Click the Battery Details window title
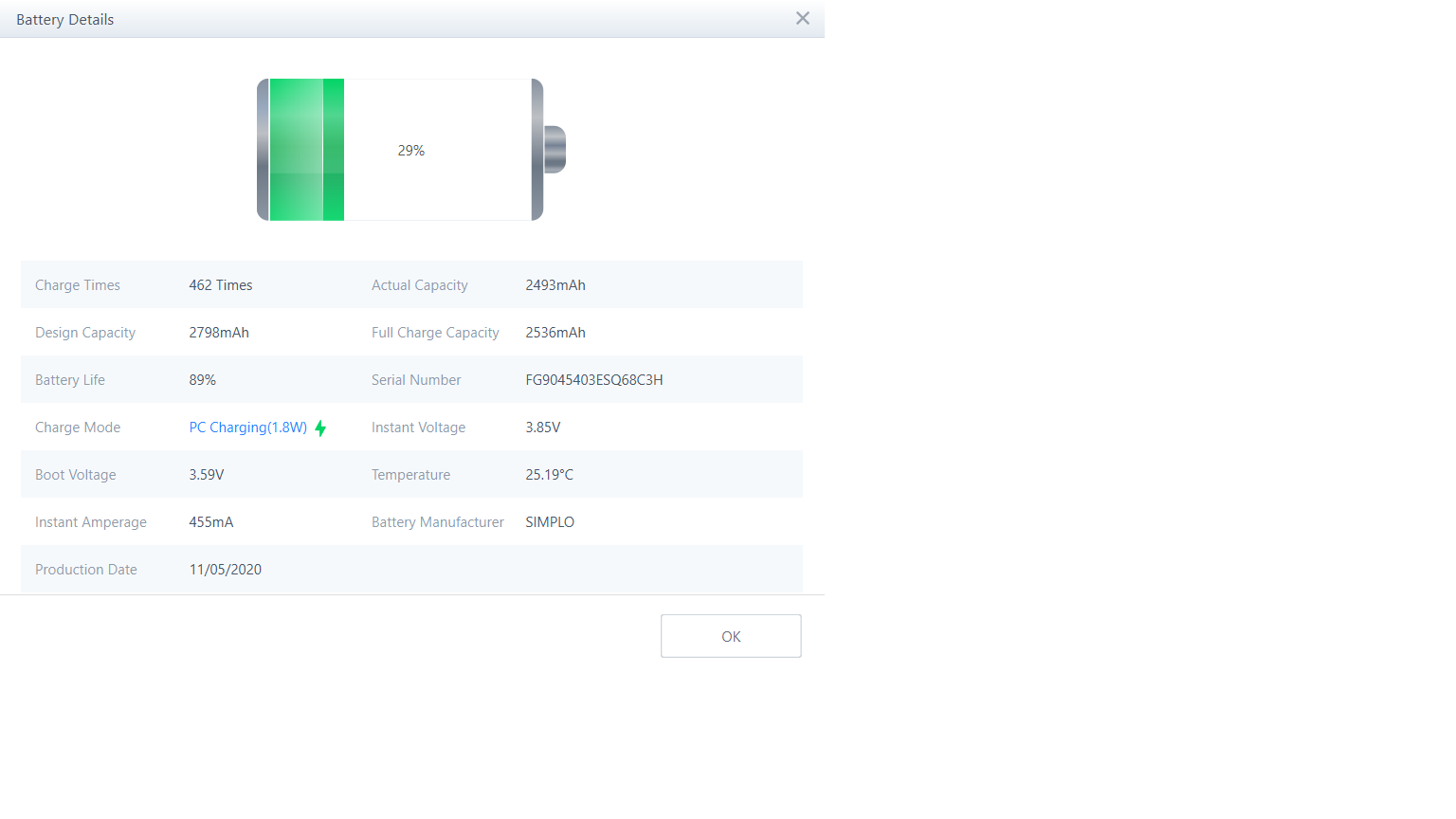The image size is (1456, 819). coord(64,20)
